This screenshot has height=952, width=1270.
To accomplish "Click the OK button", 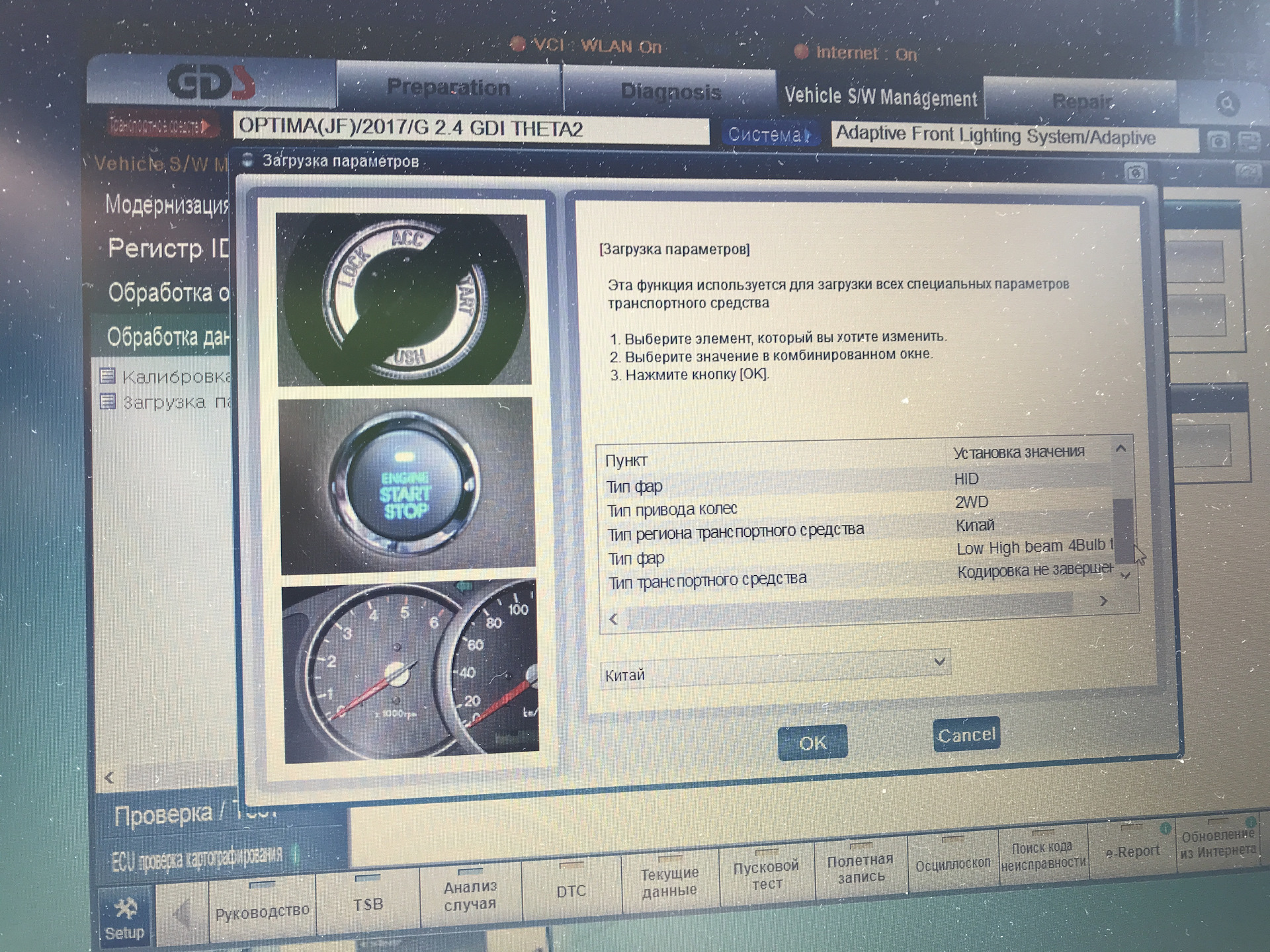I will 812,743.
